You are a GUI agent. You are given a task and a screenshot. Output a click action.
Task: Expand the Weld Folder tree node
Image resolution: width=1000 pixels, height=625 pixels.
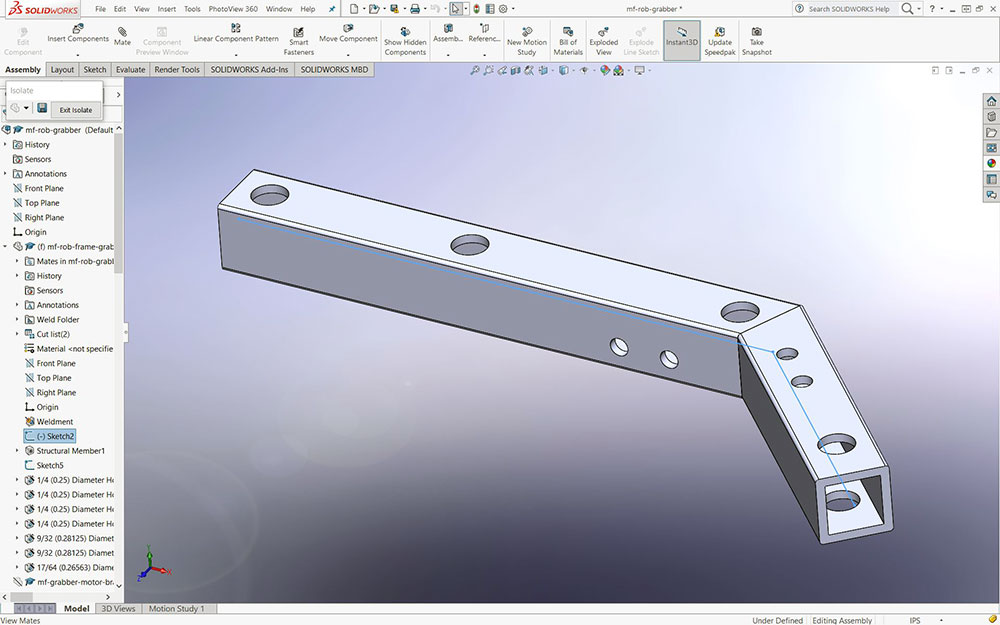click(x=17, y=320)
